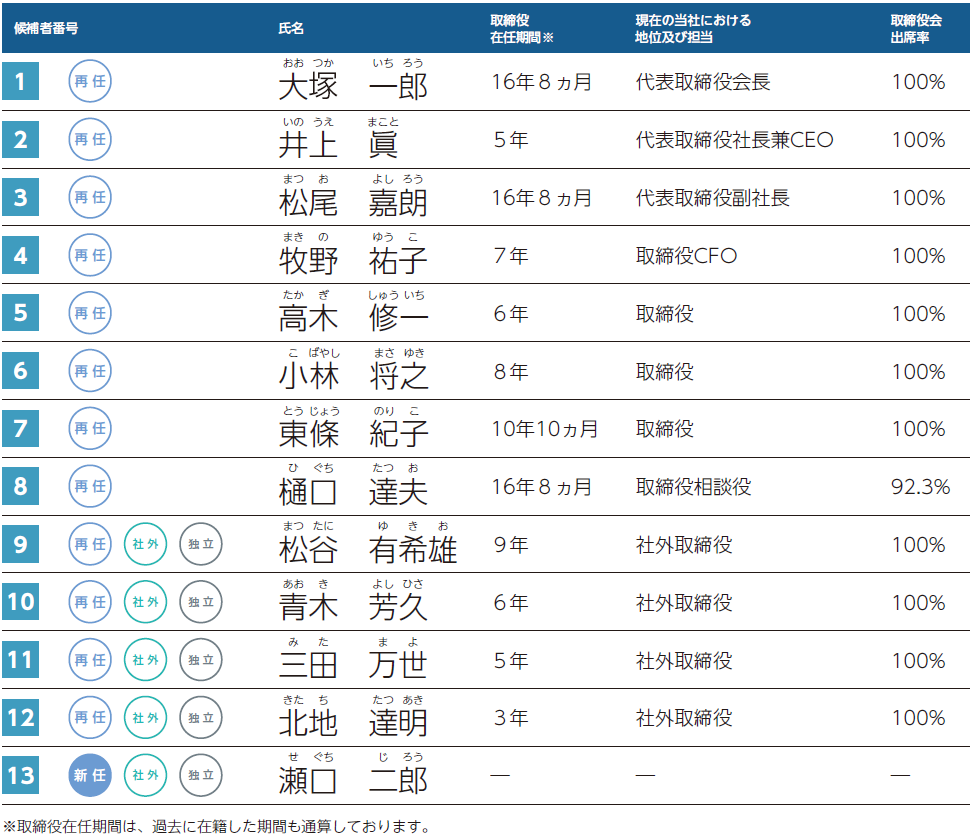Click the 再任 badge for candidate 1
This screenshot has width=973, height=838.
point(90,81)
